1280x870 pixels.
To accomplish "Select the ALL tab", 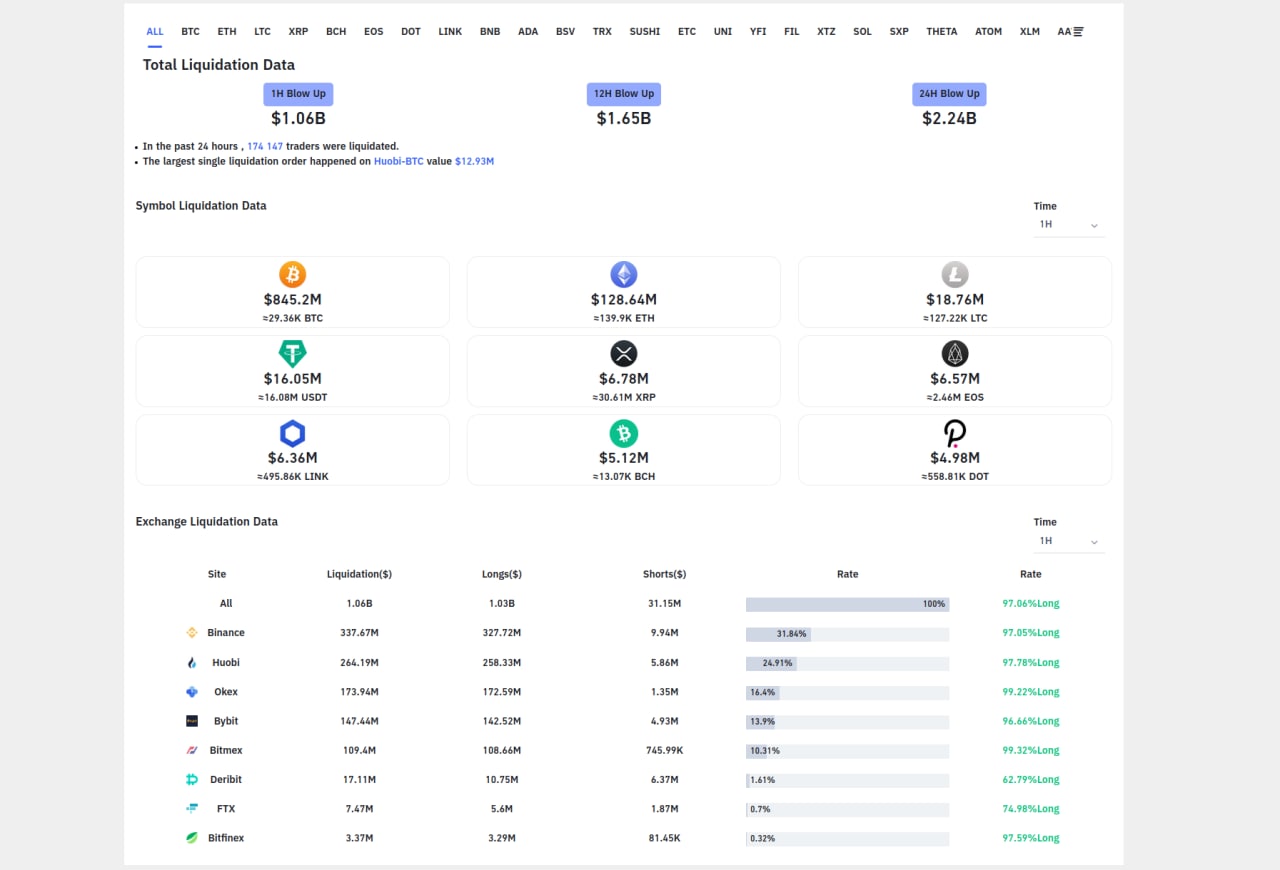I will tap(155, 32).
